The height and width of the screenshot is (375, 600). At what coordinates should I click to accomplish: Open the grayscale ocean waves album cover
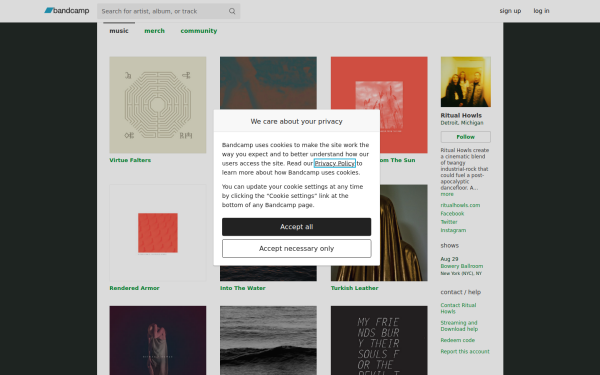pos(268,340)
